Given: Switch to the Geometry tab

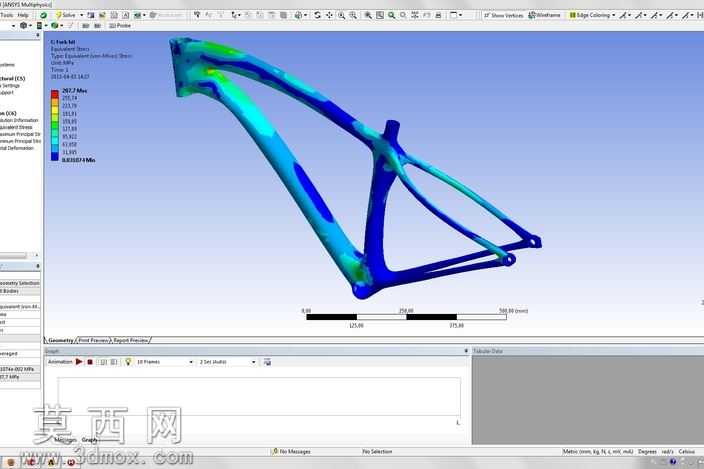Looking at the screenshot, I should (61, 340).
